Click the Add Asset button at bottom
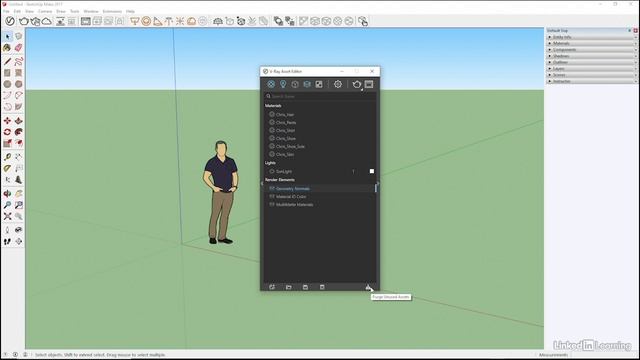This screenshot has width=640, height=360. point(272,287)
